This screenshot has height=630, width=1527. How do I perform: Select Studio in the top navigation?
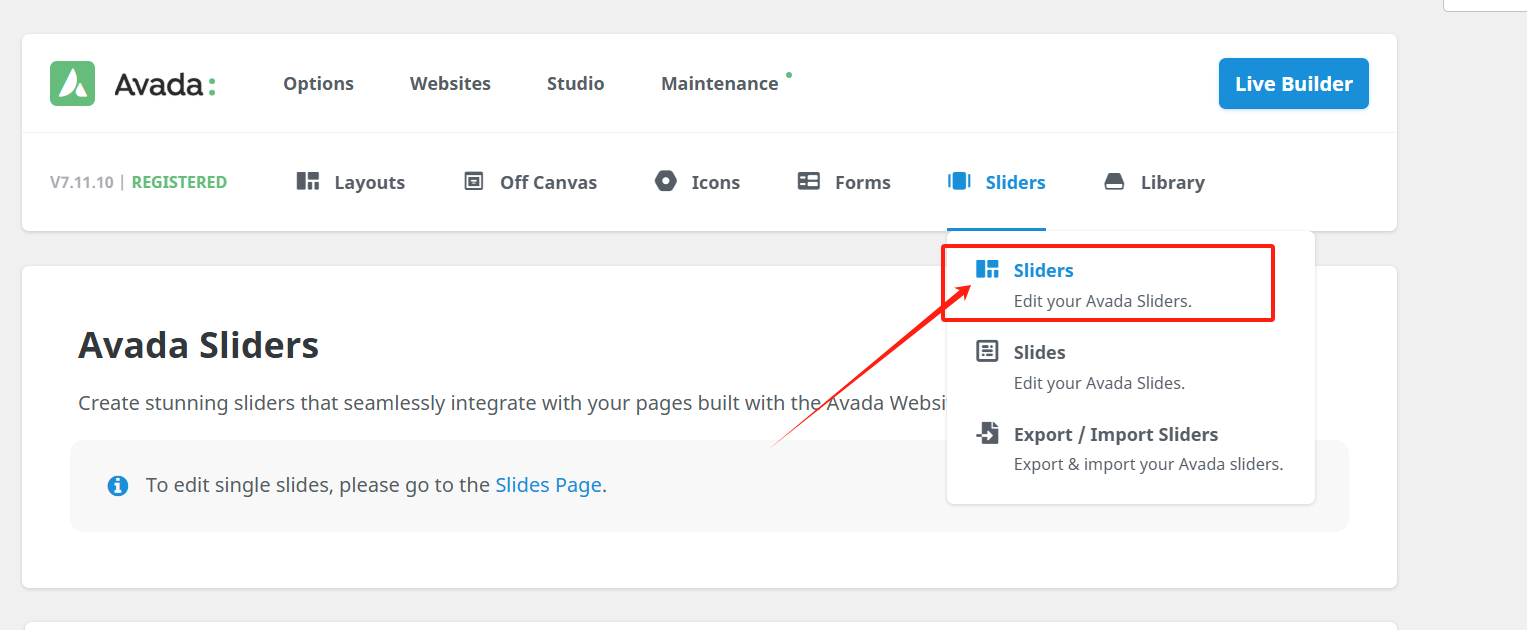(x=575, y=84)
